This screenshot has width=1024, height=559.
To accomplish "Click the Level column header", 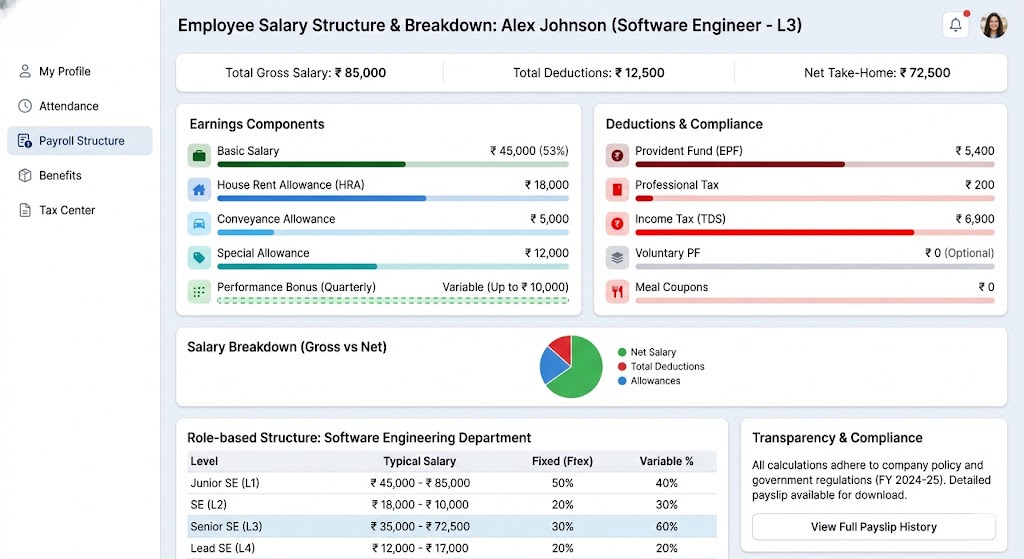I will pos(204,461).
